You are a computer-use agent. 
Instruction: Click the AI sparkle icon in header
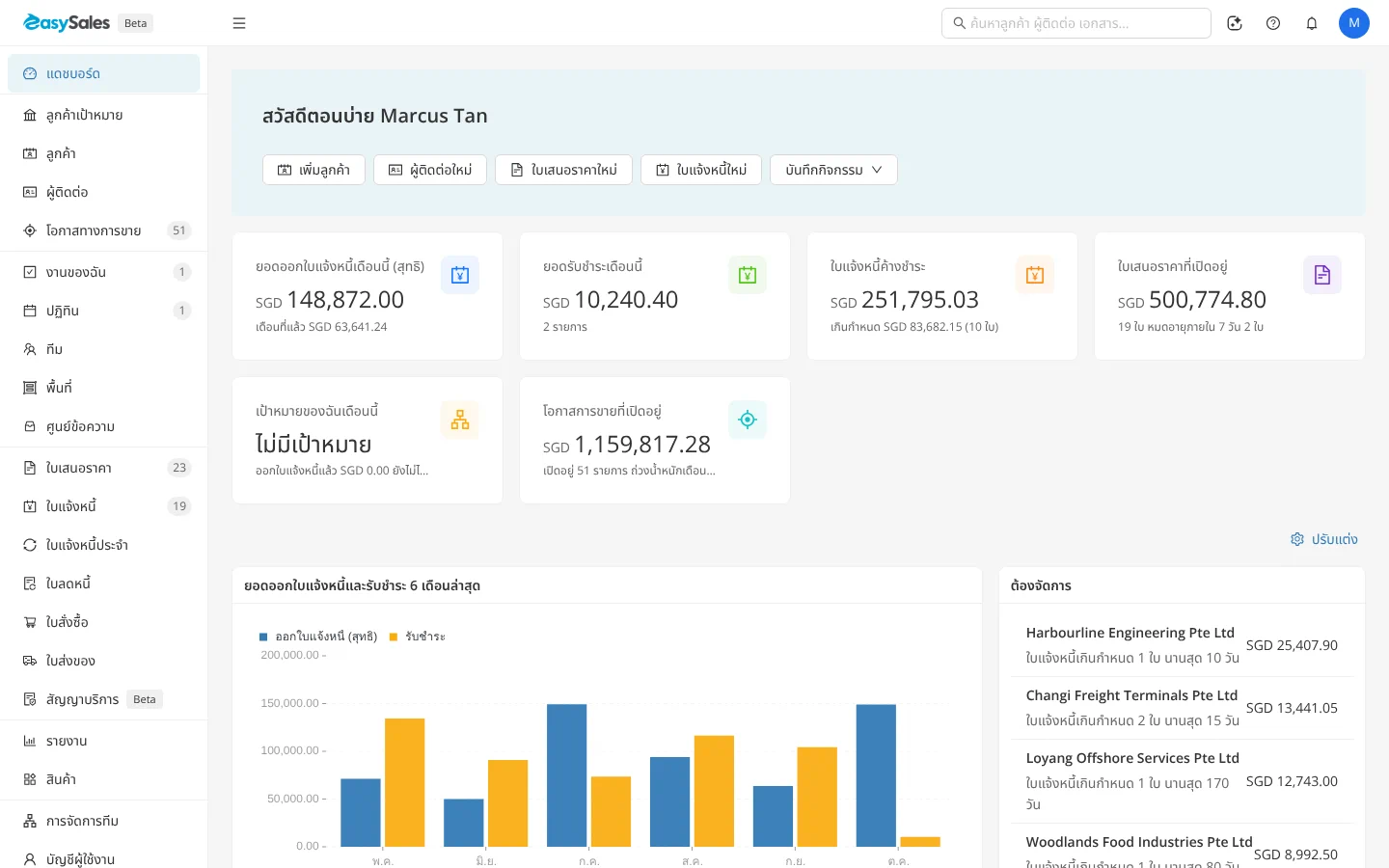[1235, 23]
